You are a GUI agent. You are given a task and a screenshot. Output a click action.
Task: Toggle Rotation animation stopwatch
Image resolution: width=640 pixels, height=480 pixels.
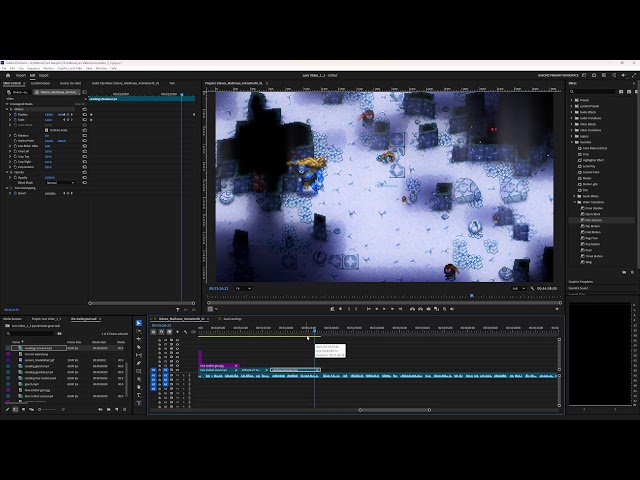15,136
